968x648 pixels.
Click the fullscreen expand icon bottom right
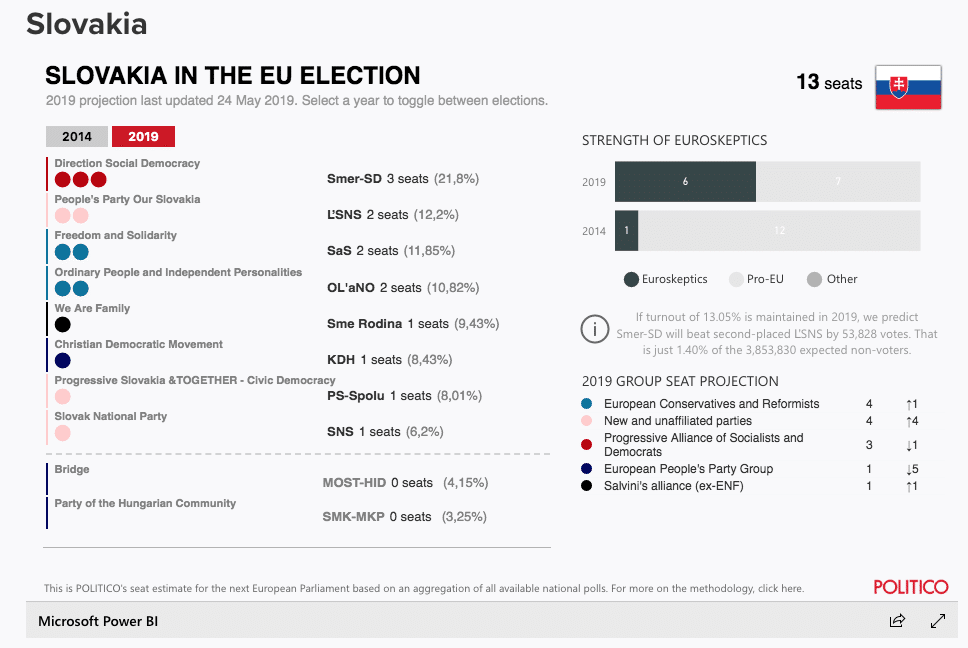[938, 621]
